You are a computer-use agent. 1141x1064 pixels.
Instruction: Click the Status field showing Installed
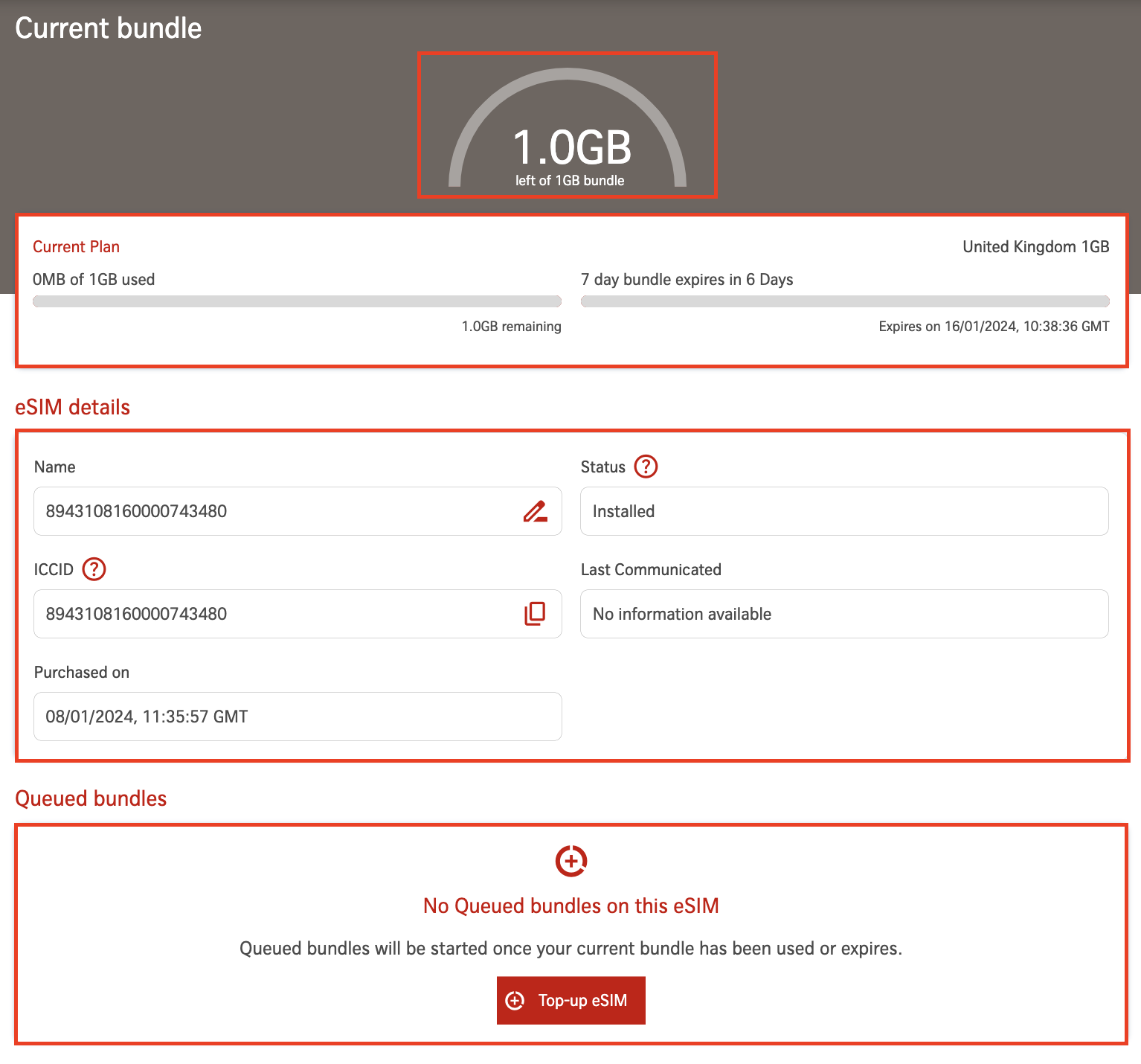point(844,511)
